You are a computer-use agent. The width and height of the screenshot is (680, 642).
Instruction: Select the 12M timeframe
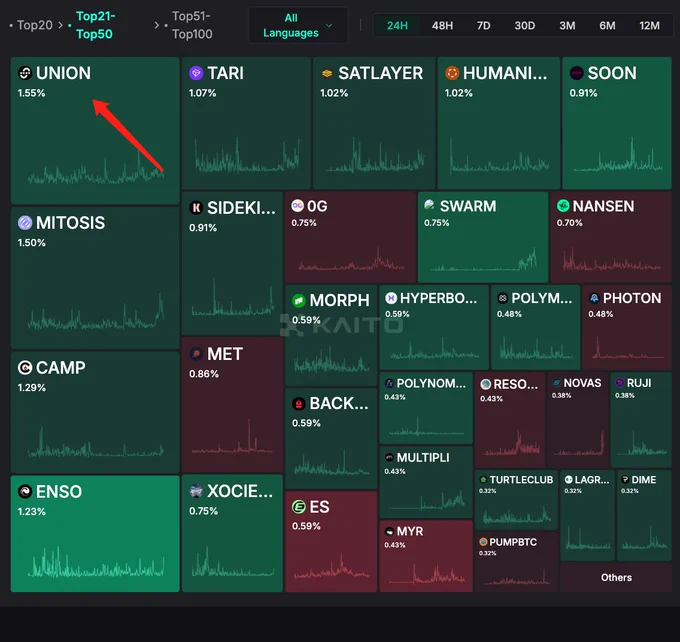pos(649,26)
